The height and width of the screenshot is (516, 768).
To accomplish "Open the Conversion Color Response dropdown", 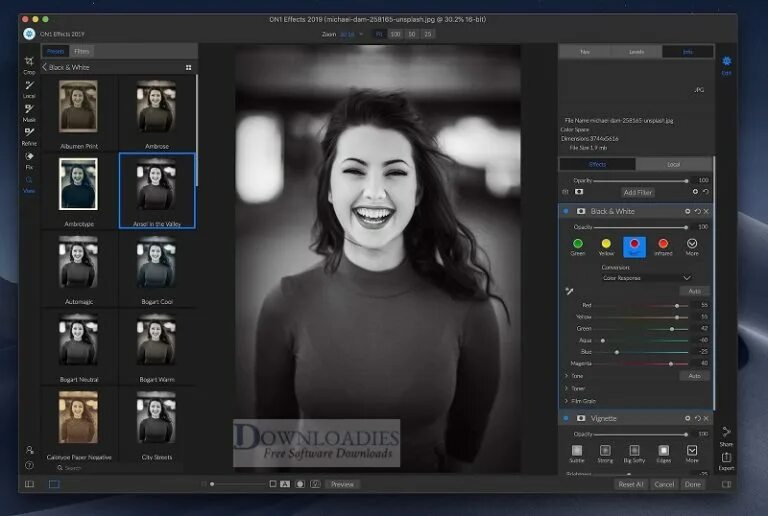I will 647,278.
